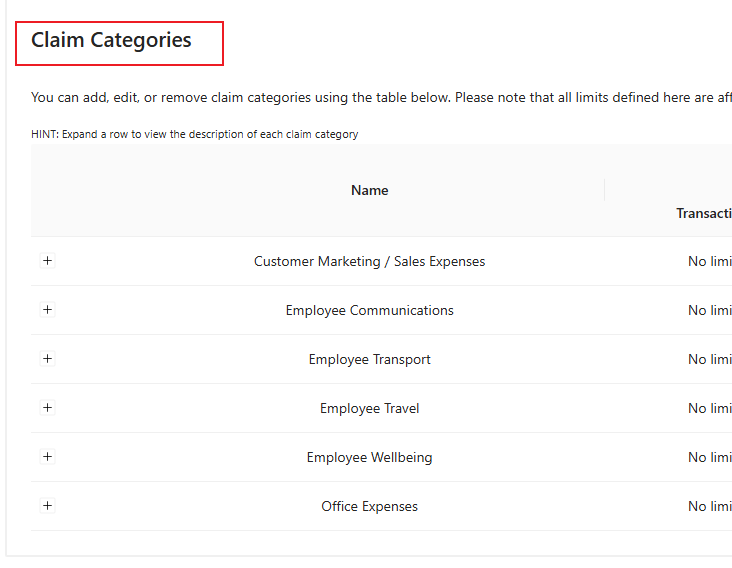
Task: Click the HINT text about expanding rows
Action: (194, 134)
